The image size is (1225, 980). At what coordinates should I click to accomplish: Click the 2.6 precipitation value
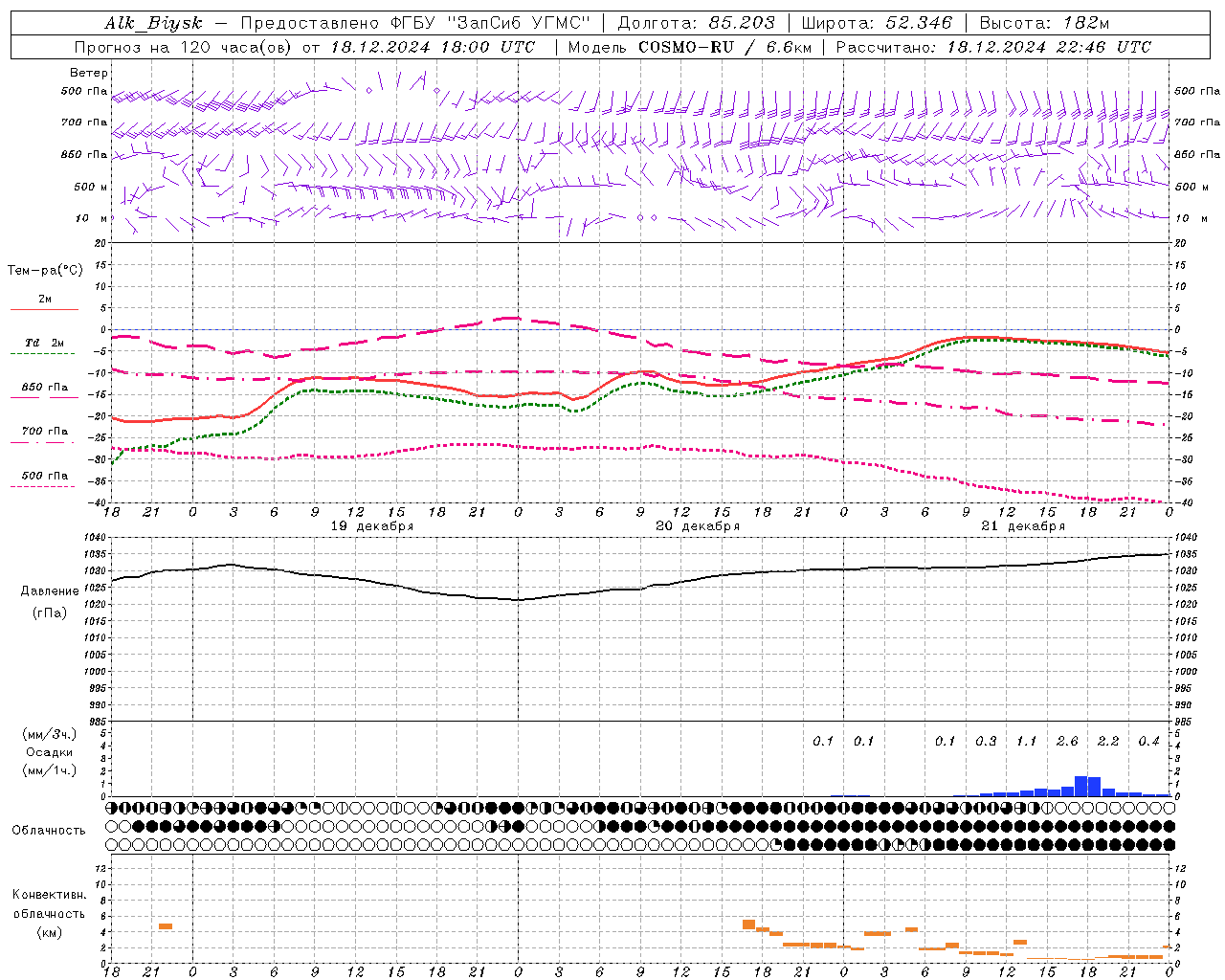1067,742
